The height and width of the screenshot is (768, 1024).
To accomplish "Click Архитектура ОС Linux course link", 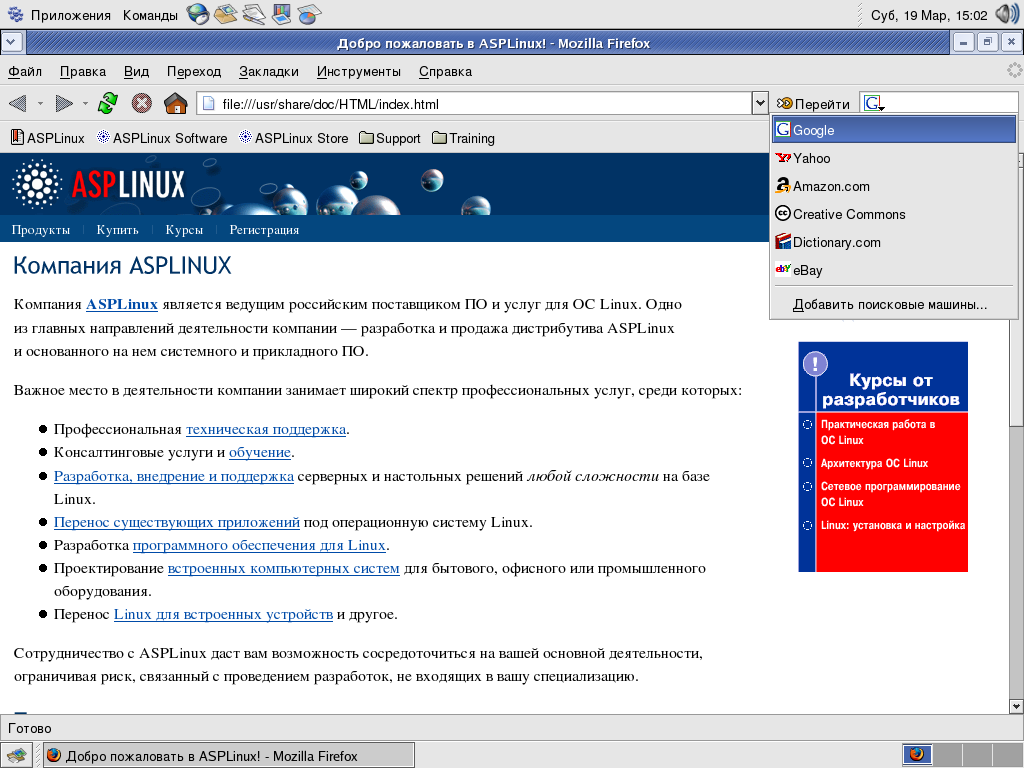I will point(874,463).
